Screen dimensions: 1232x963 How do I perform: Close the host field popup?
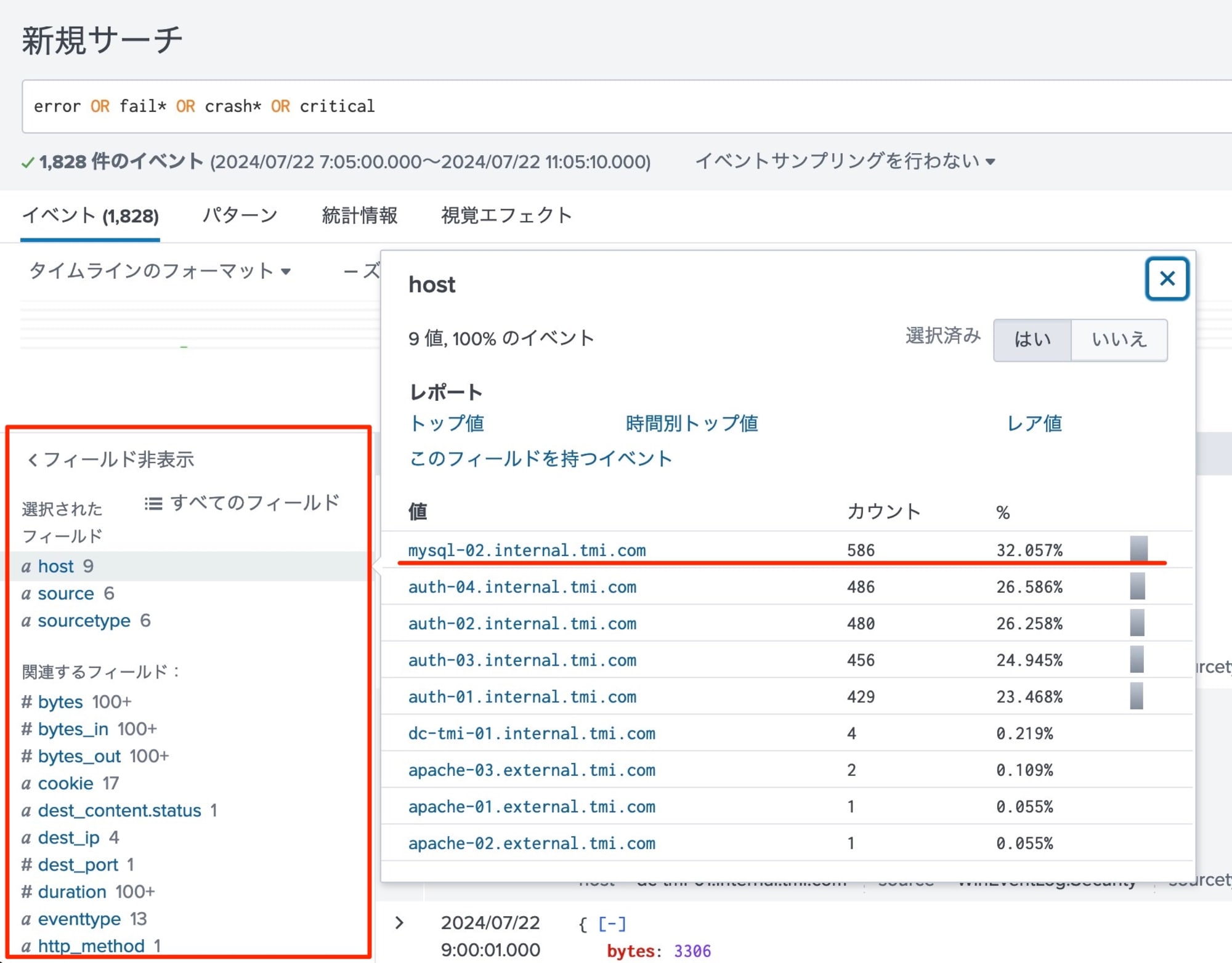click(1167, 279)
